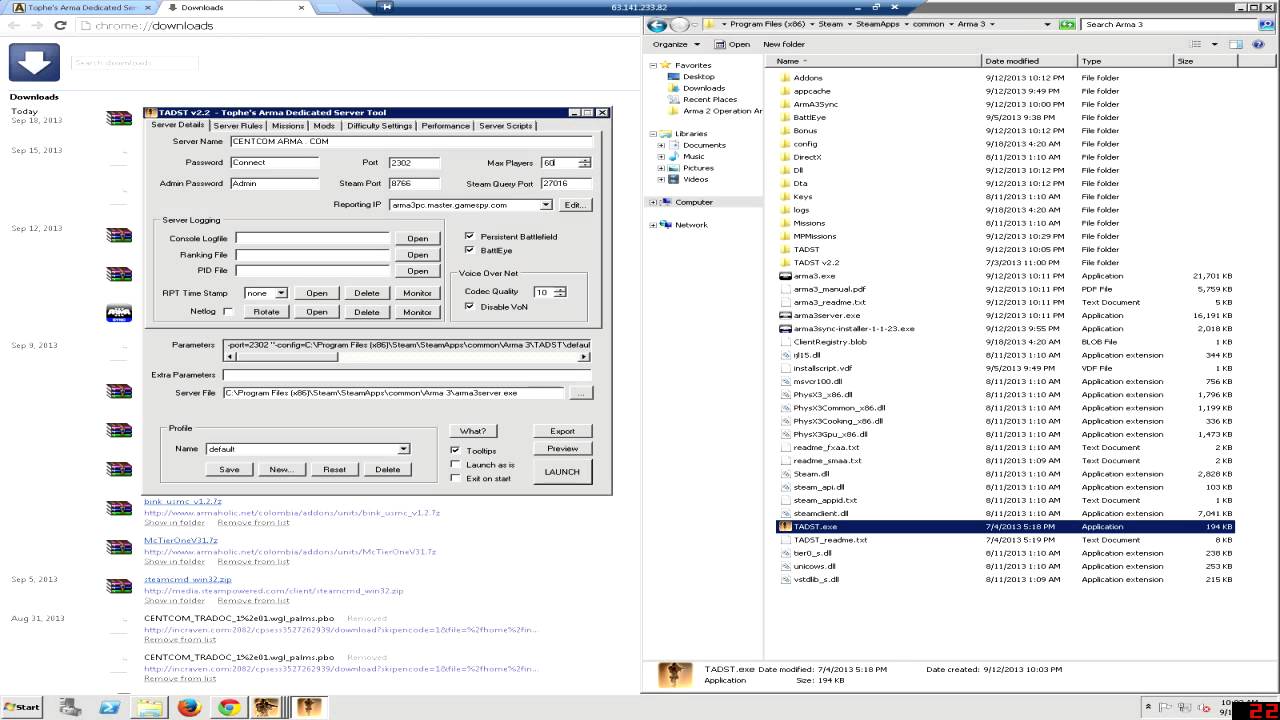Click the Parameters horizontal scrollbar
This screenshot has height=720, width=1280.
[407, 356]
